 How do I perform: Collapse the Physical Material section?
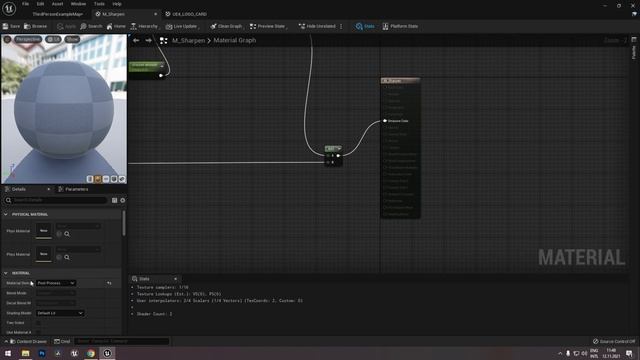click(6, 214)
